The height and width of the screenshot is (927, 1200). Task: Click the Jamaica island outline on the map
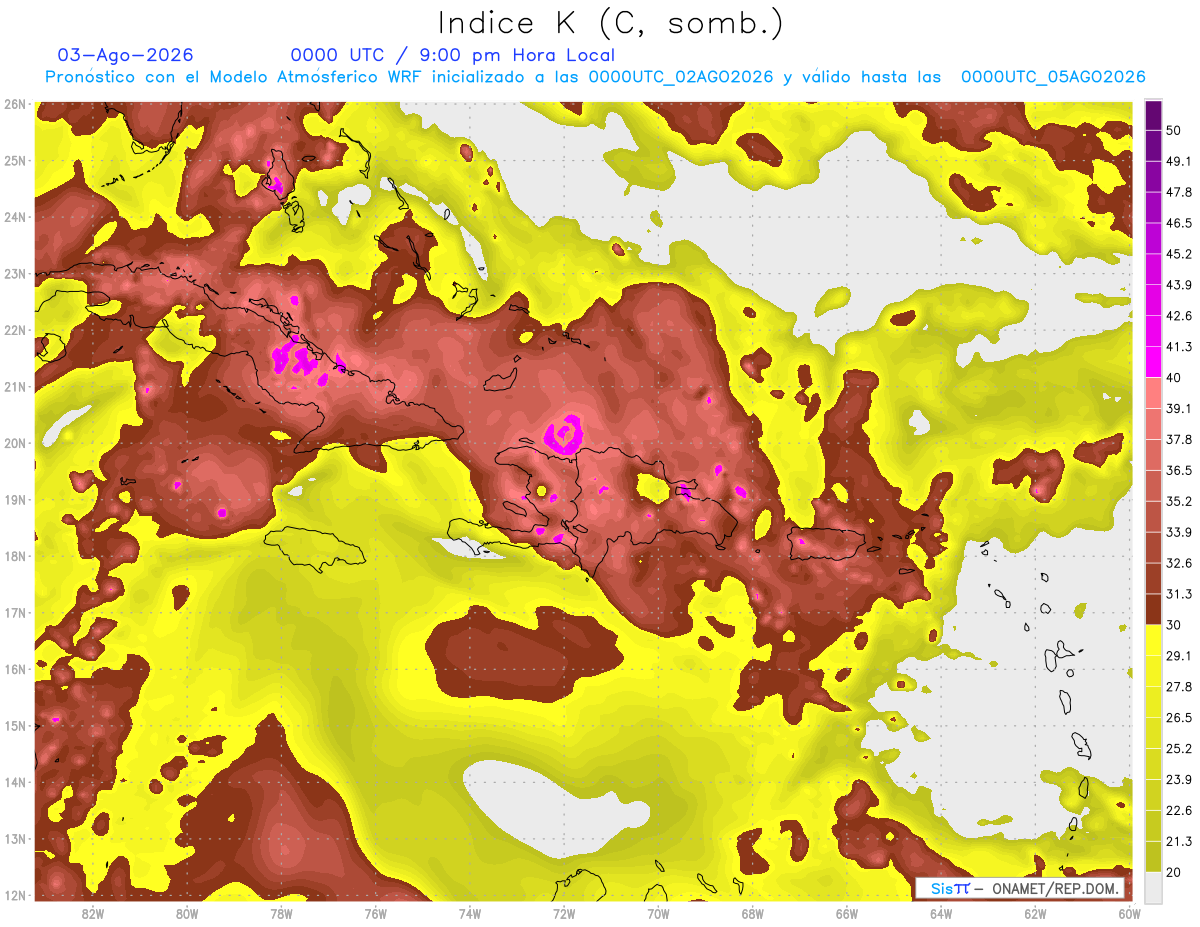coord(315,549)
